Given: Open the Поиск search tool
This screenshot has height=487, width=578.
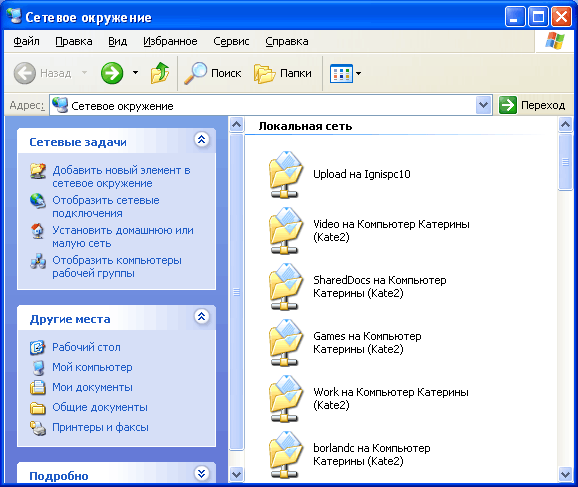Looking at the screenshot, I should coord(213,73).
